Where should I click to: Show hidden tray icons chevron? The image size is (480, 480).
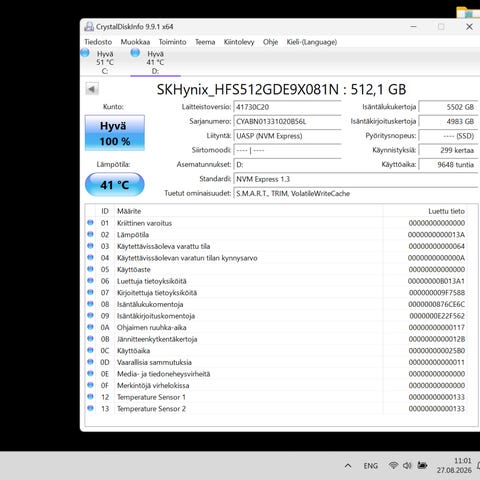pyautogui.click(x=348, y=466)
